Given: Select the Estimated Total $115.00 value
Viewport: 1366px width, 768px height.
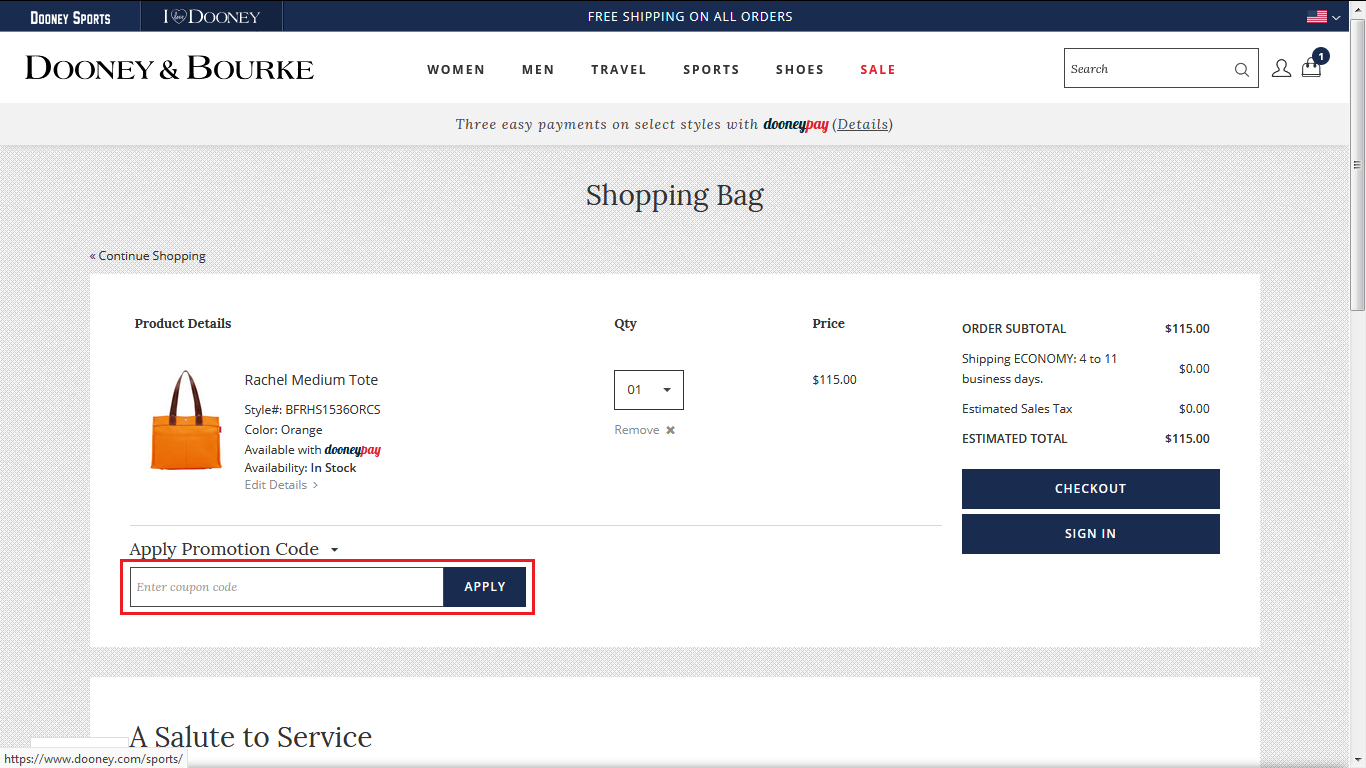Looking at the screenshot, I should click(1187, 439).
